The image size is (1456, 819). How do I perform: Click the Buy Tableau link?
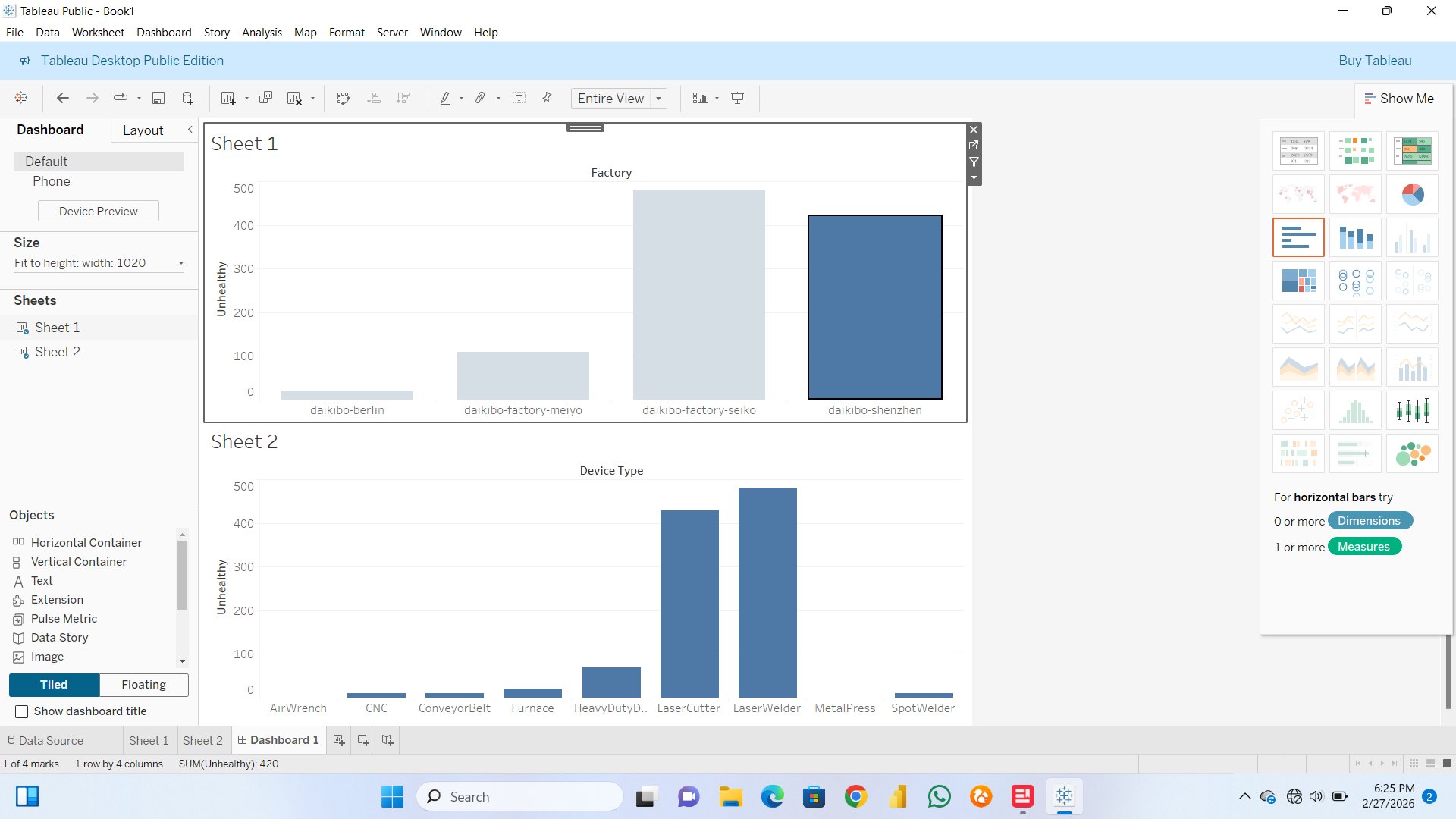point(1374,61)
